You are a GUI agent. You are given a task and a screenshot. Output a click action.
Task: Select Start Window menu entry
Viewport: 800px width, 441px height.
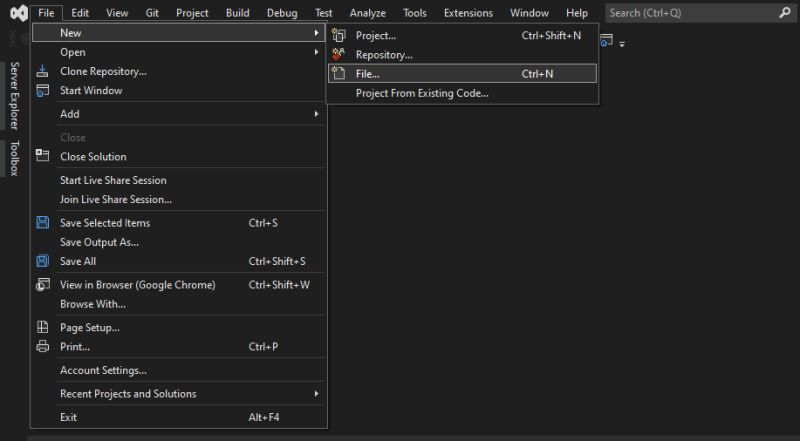click(x=179, y=90)
